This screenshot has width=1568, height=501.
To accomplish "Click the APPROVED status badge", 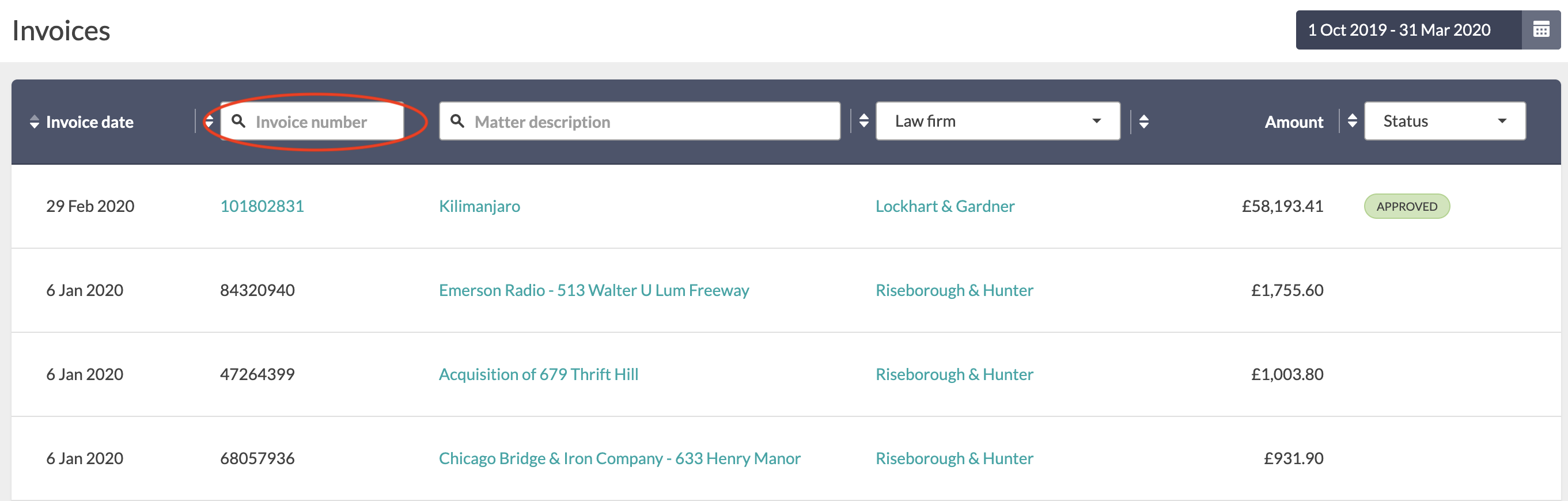I will click(x=1407, y=206).
